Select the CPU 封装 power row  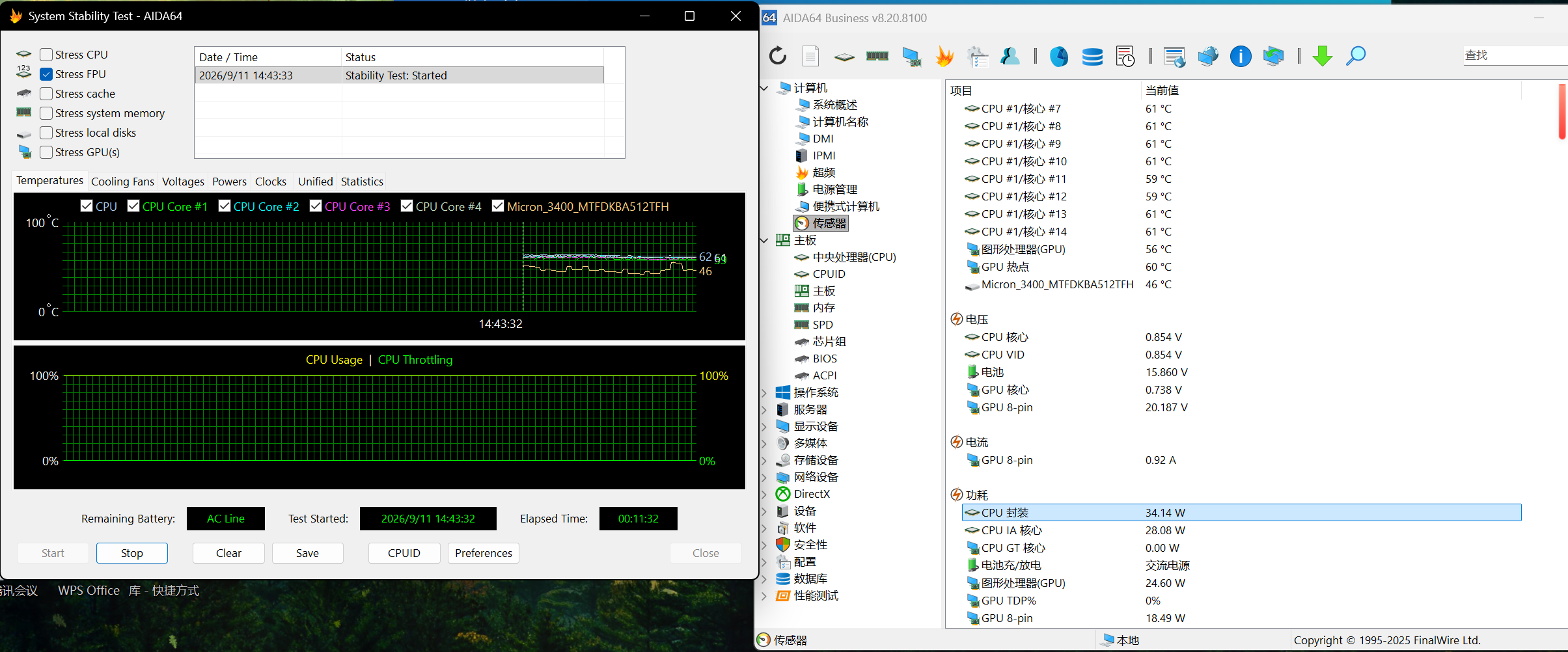tap(1241, 513)
